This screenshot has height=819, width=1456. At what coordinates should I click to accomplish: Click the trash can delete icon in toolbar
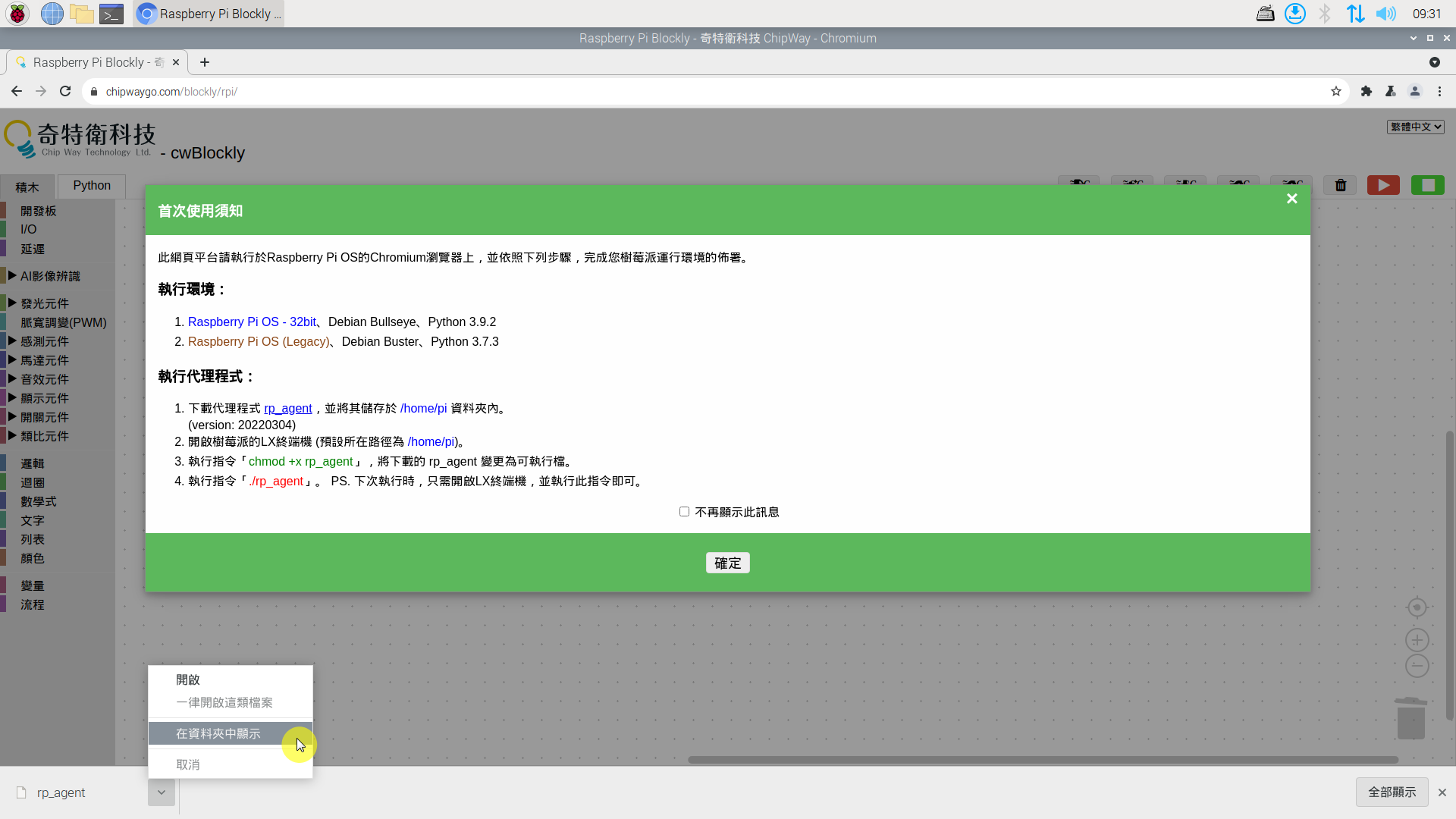pyautogui.click(x=1341, y=185)
